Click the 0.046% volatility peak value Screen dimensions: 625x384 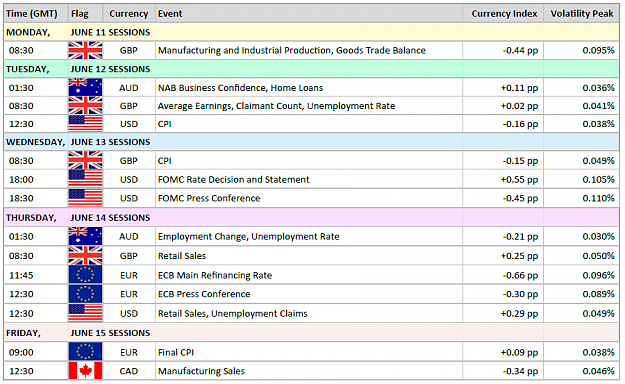pos(598,371)
